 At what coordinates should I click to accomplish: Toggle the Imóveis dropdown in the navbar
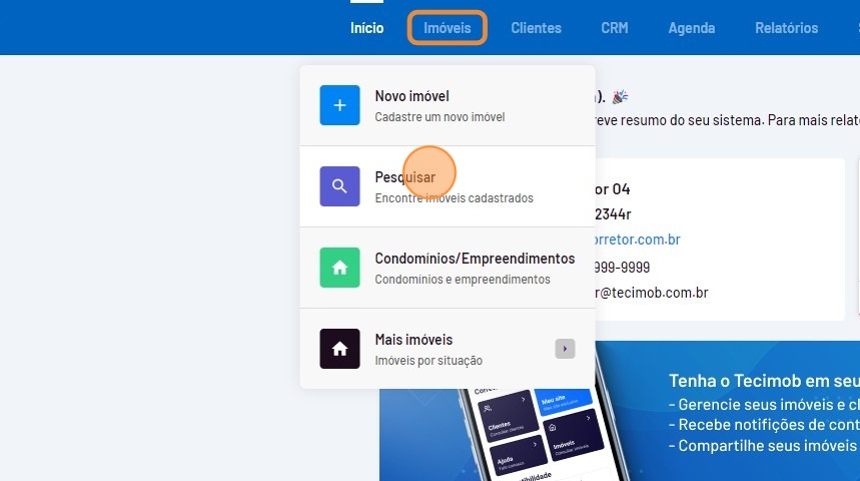[x=447, y=28]
